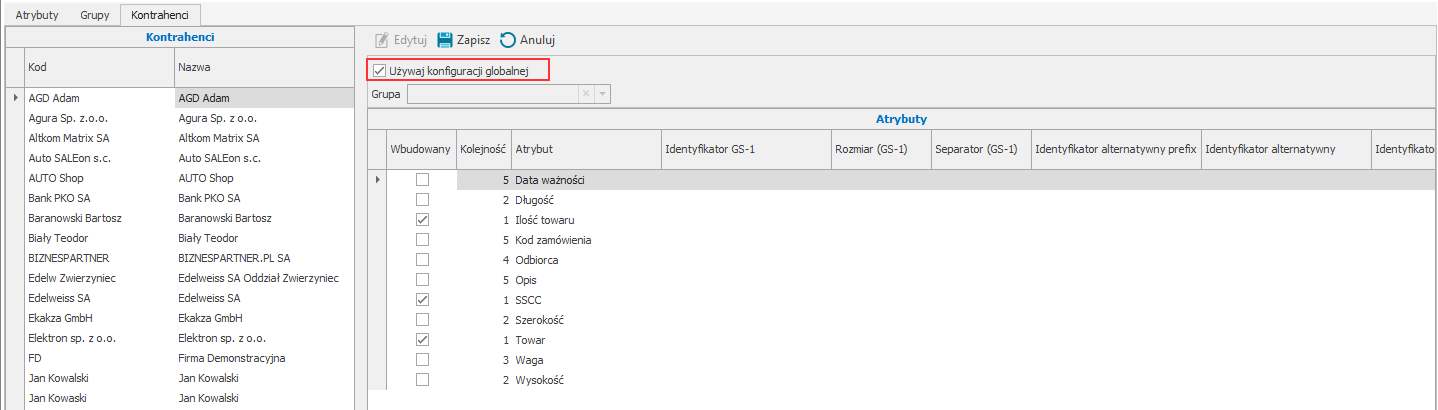The image size is (1438, 410).
Task: Click the Zapisz save disk icon
Action: tap(445, 40)
